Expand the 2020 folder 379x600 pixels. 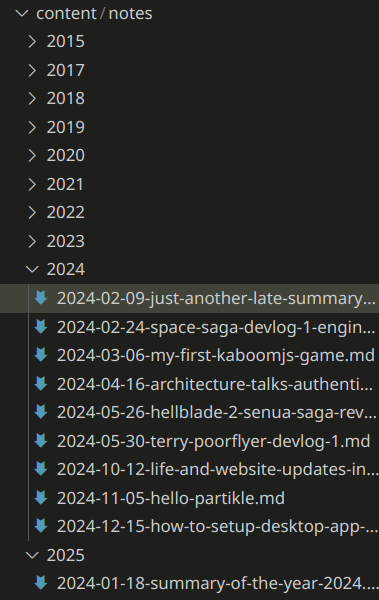pos(32,155)
